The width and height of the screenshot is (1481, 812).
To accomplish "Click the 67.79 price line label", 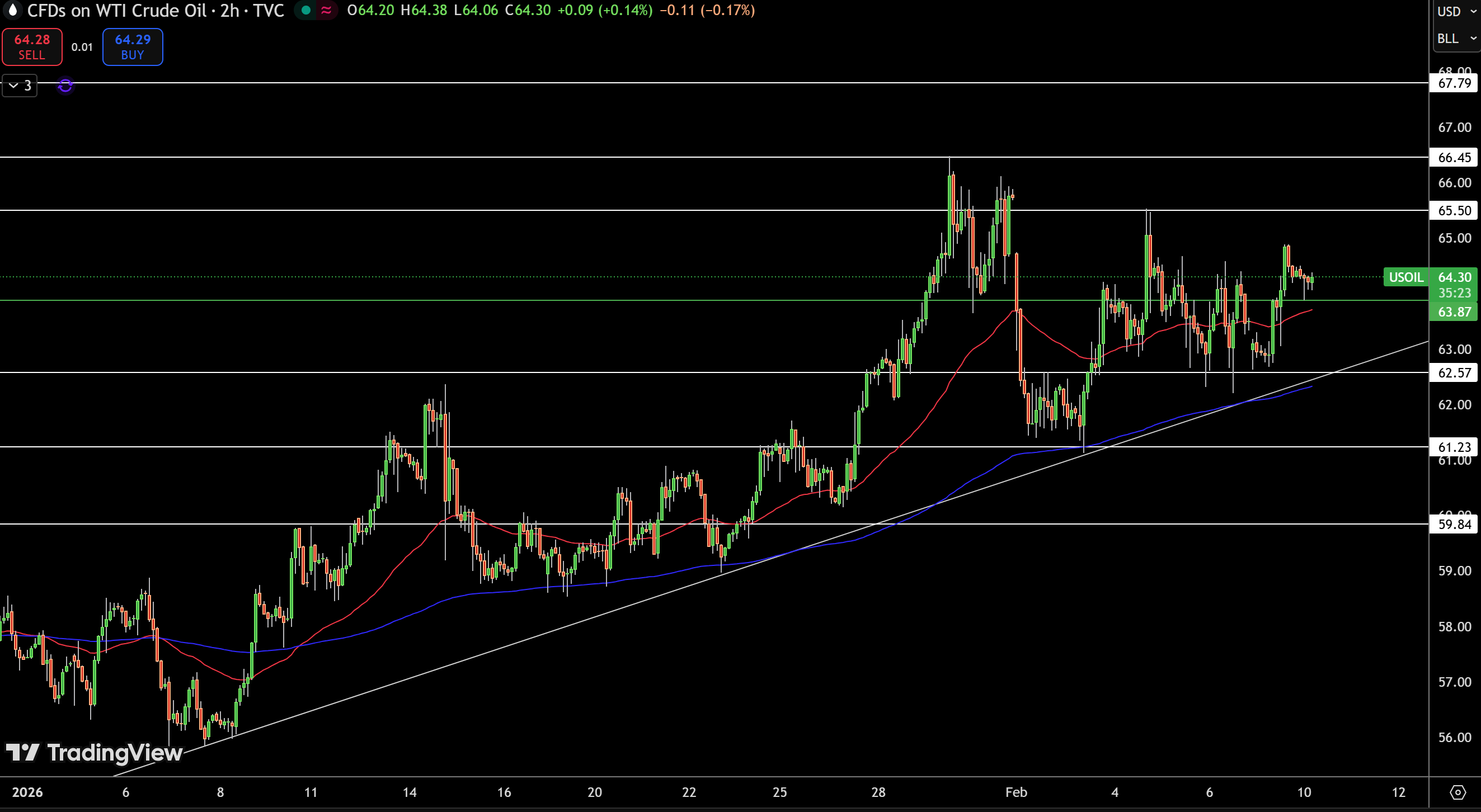I will coord(1454,83).
